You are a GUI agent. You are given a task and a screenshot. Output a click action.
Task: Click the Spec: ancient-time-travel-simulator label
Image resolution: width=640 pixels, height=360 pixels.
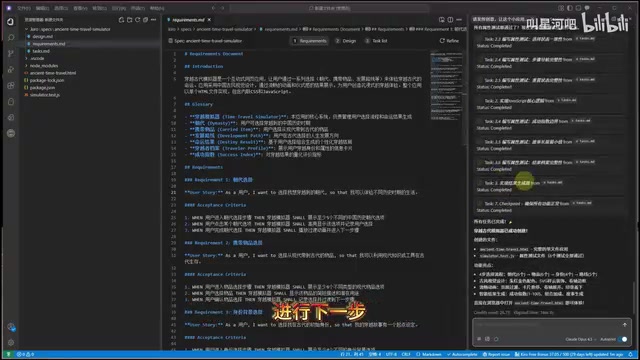pos(205,41)
